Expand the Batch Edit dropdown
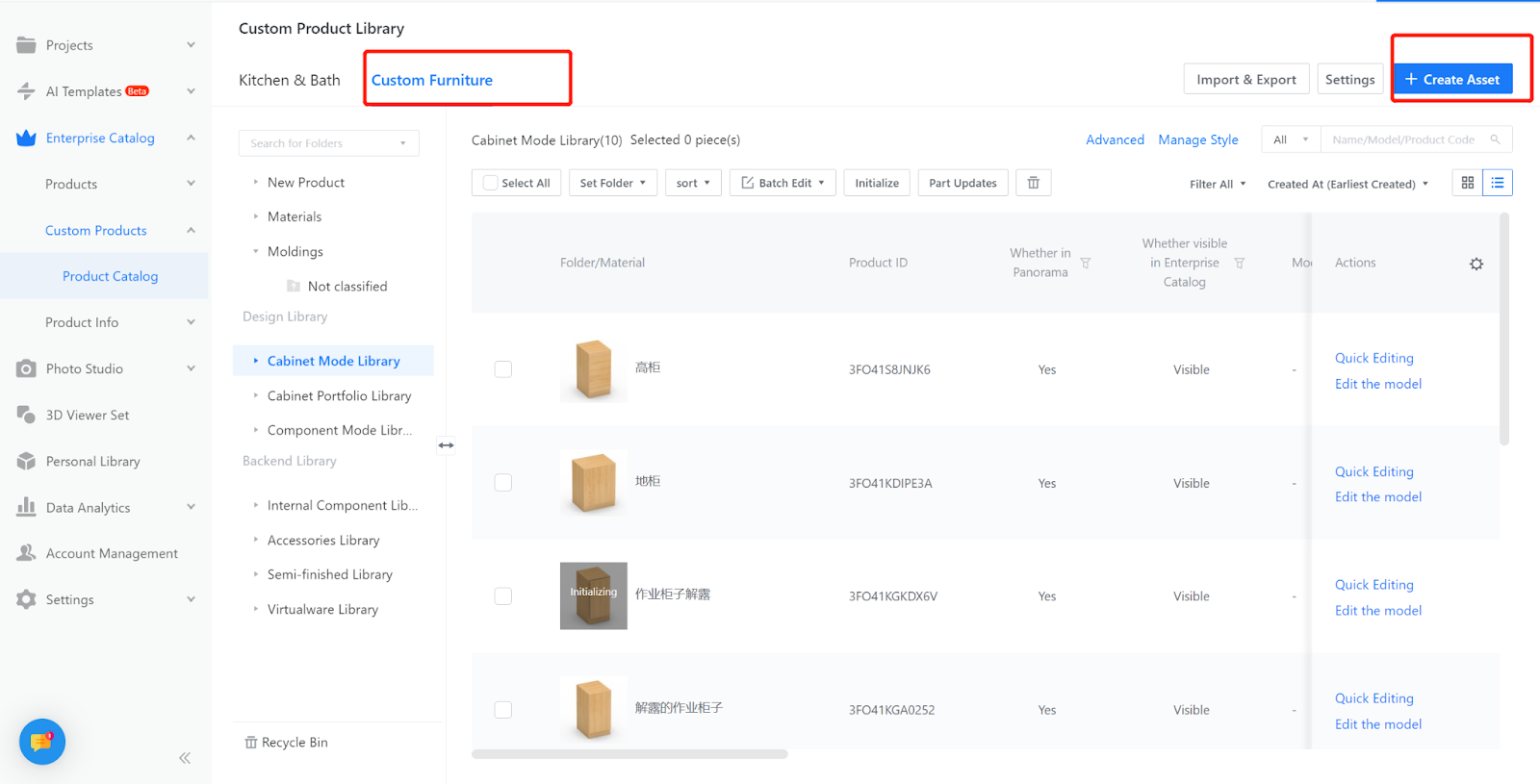 [783, 183]
